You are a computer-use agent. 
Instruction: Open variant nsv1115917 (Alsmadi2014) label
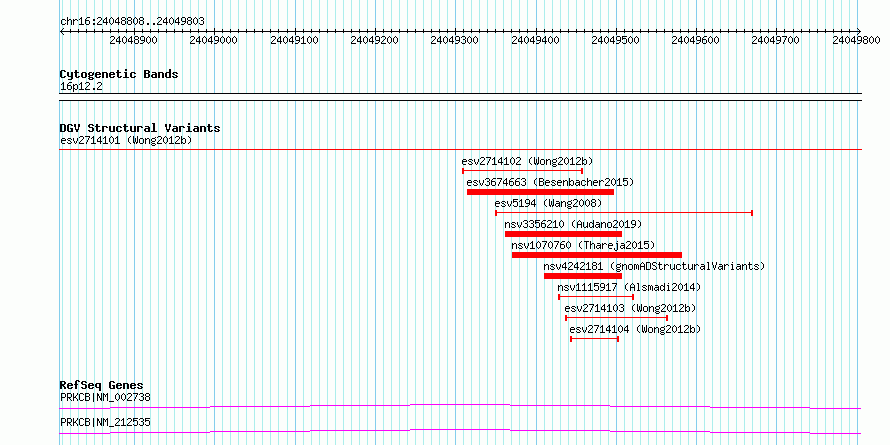click(629, 287)
